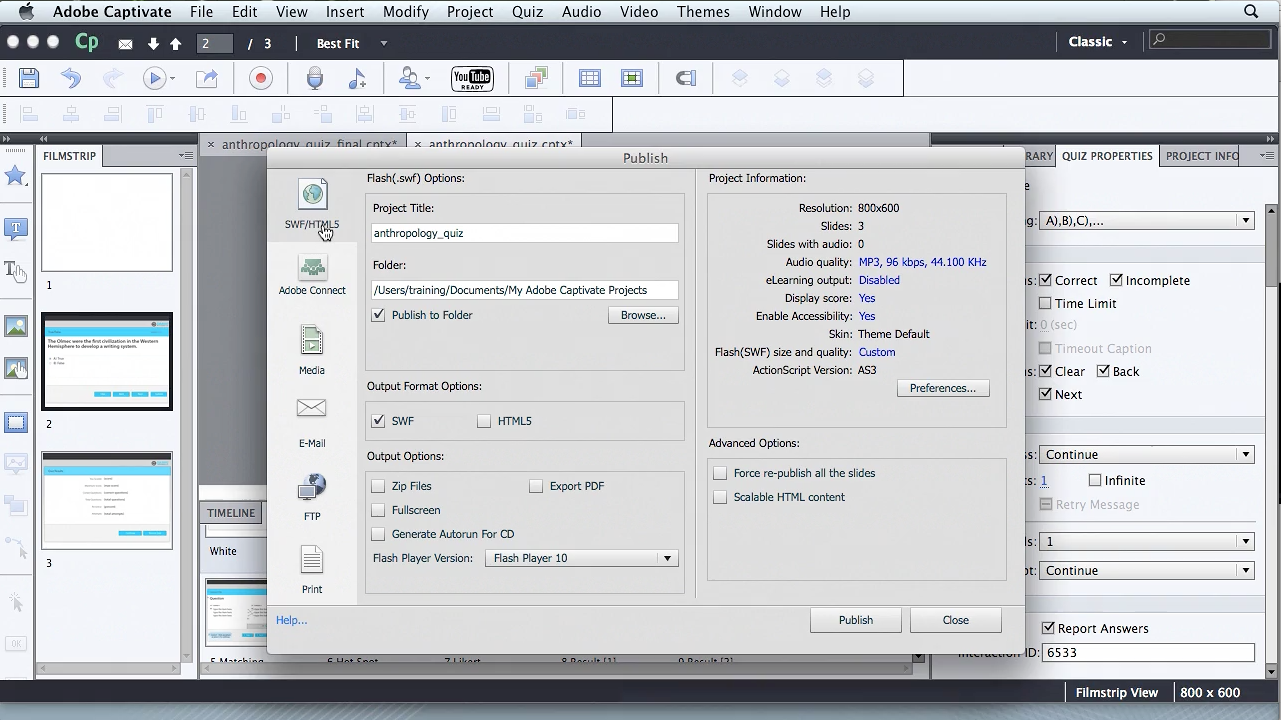
Task: Open the FTP publish option
Action: click(x=312, y=494)
